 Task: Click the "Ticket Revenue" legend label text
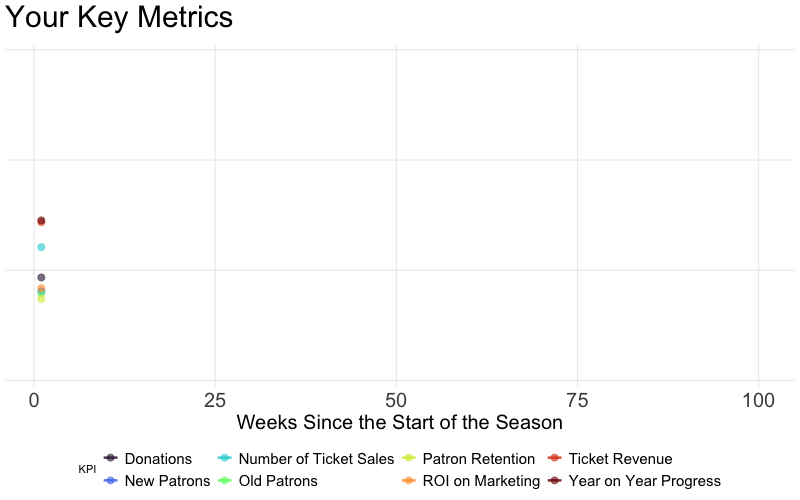click(620, 459)
